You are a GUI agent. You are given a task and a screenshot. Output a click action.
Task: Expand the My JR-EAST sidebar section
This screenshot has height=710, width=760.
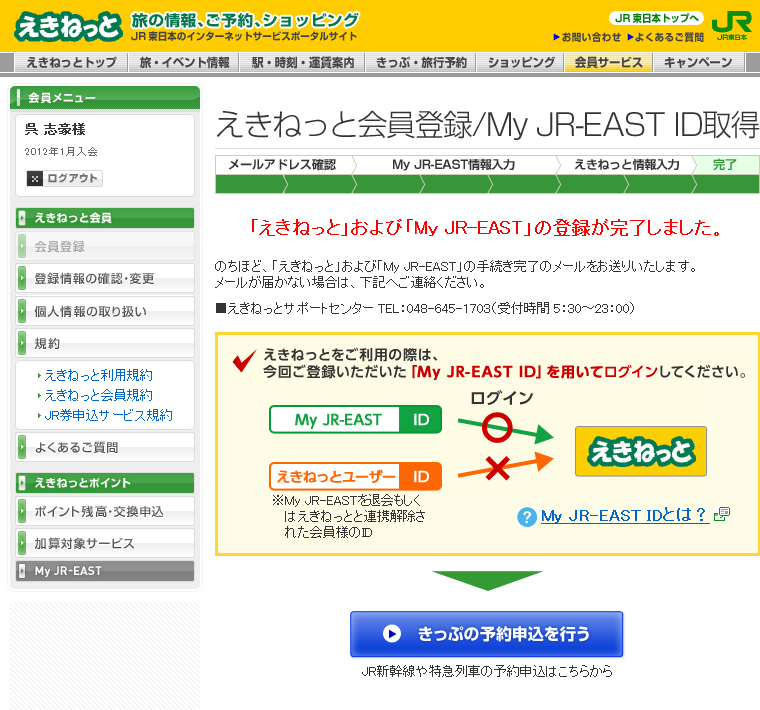(105, 571)
